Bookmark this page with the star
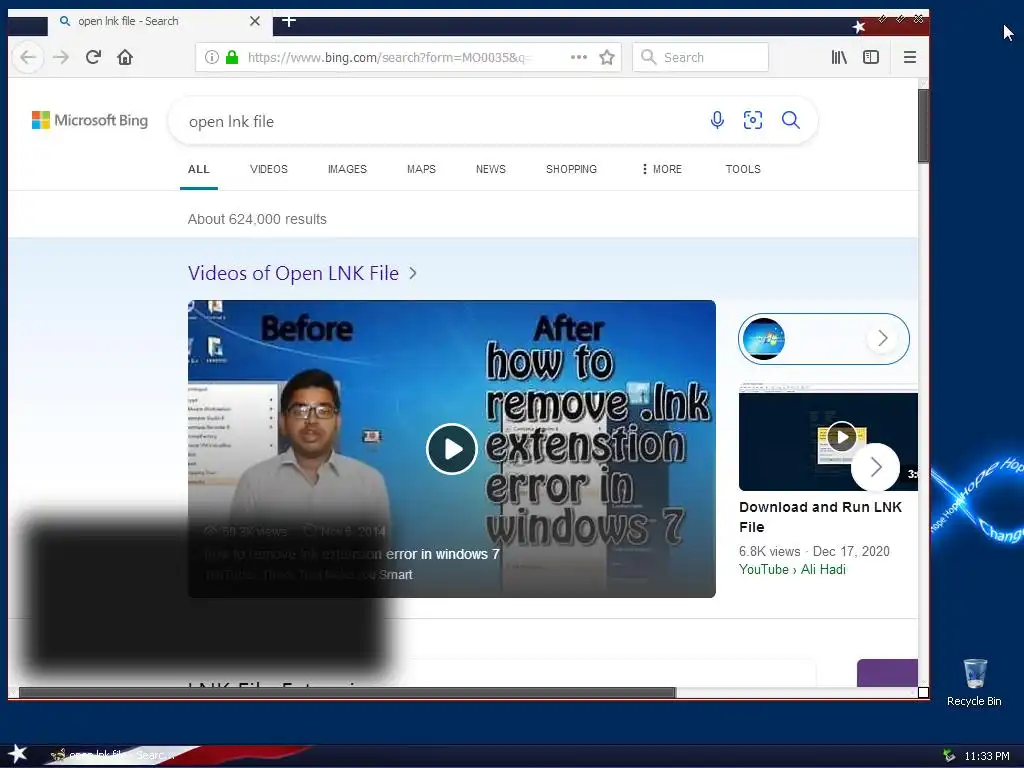 [607, 57]
